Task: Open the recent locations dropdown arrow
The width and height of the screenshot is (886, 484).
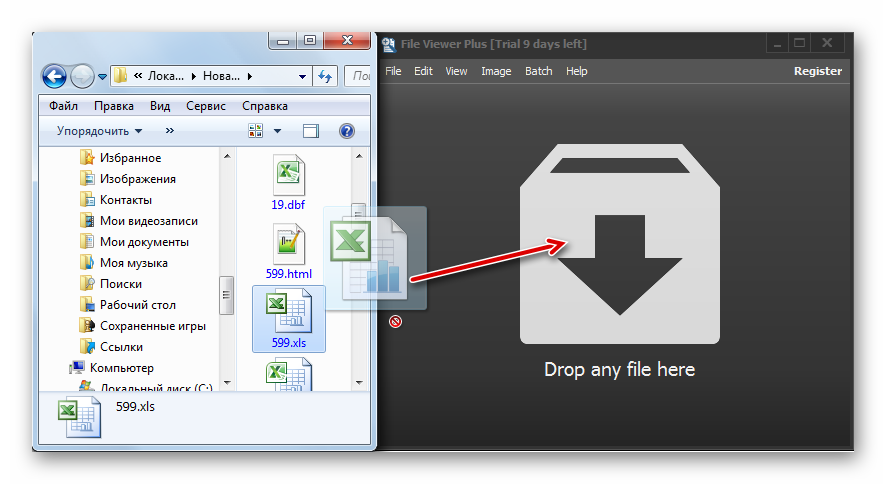Action: [102, 77]
